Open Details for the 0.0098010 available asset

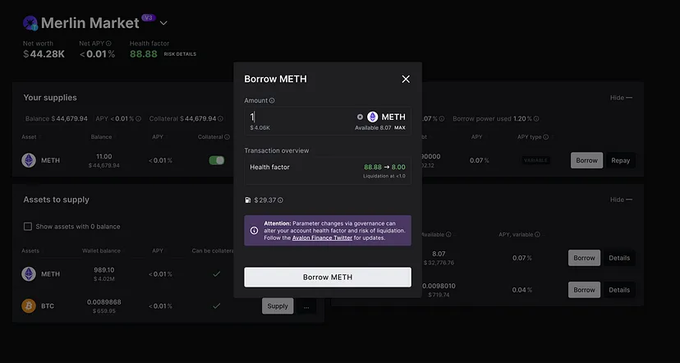click(x=619, y=290)
